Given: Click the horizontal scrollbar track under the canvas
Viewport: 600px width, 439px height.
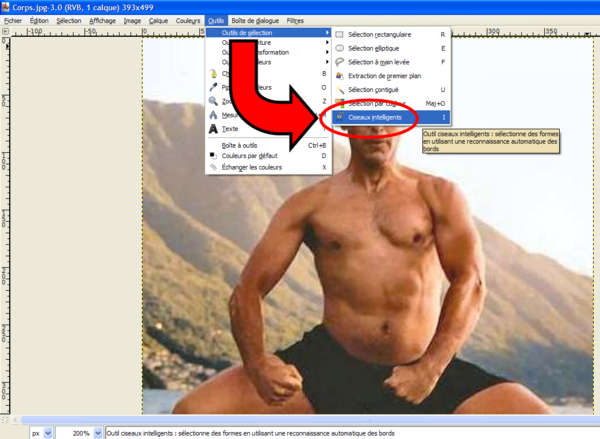Looking at the screenshot, I should click(x=310, y=420).
